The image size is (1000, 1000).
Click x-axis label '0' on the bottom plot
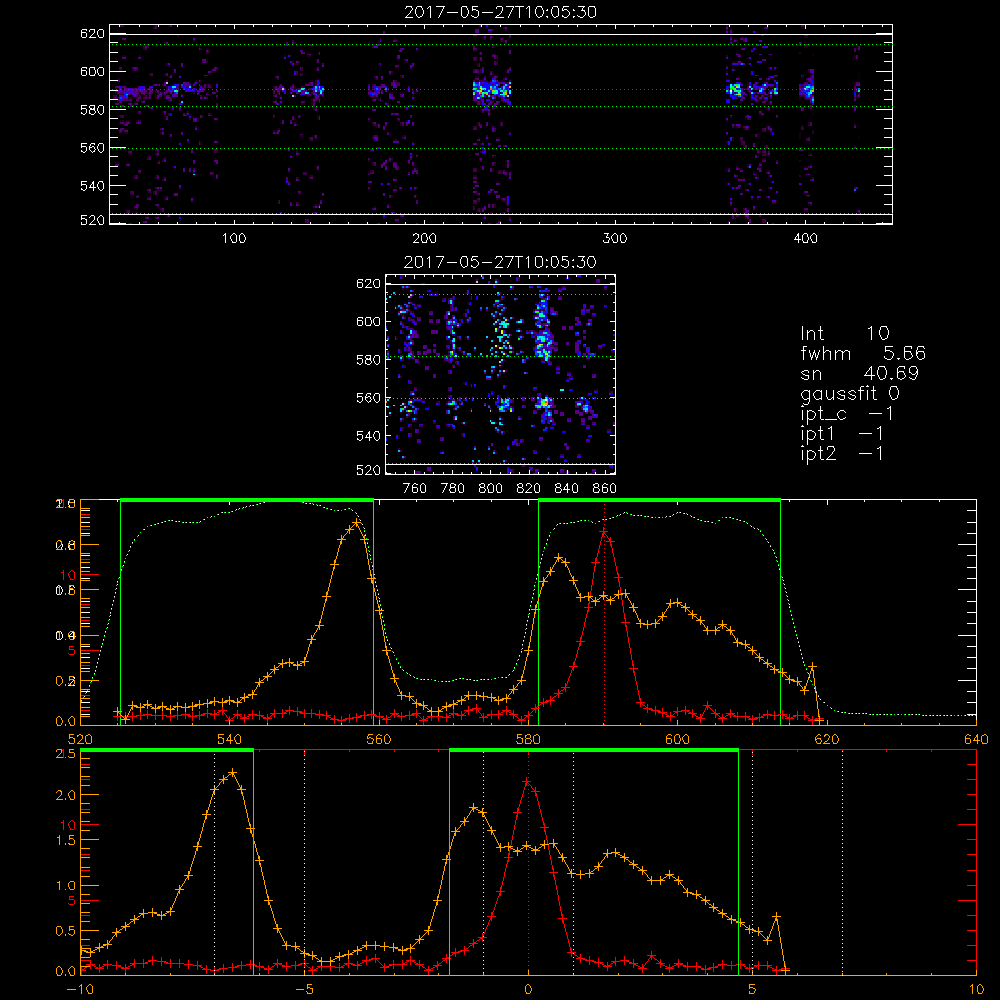tap(528, 990)
